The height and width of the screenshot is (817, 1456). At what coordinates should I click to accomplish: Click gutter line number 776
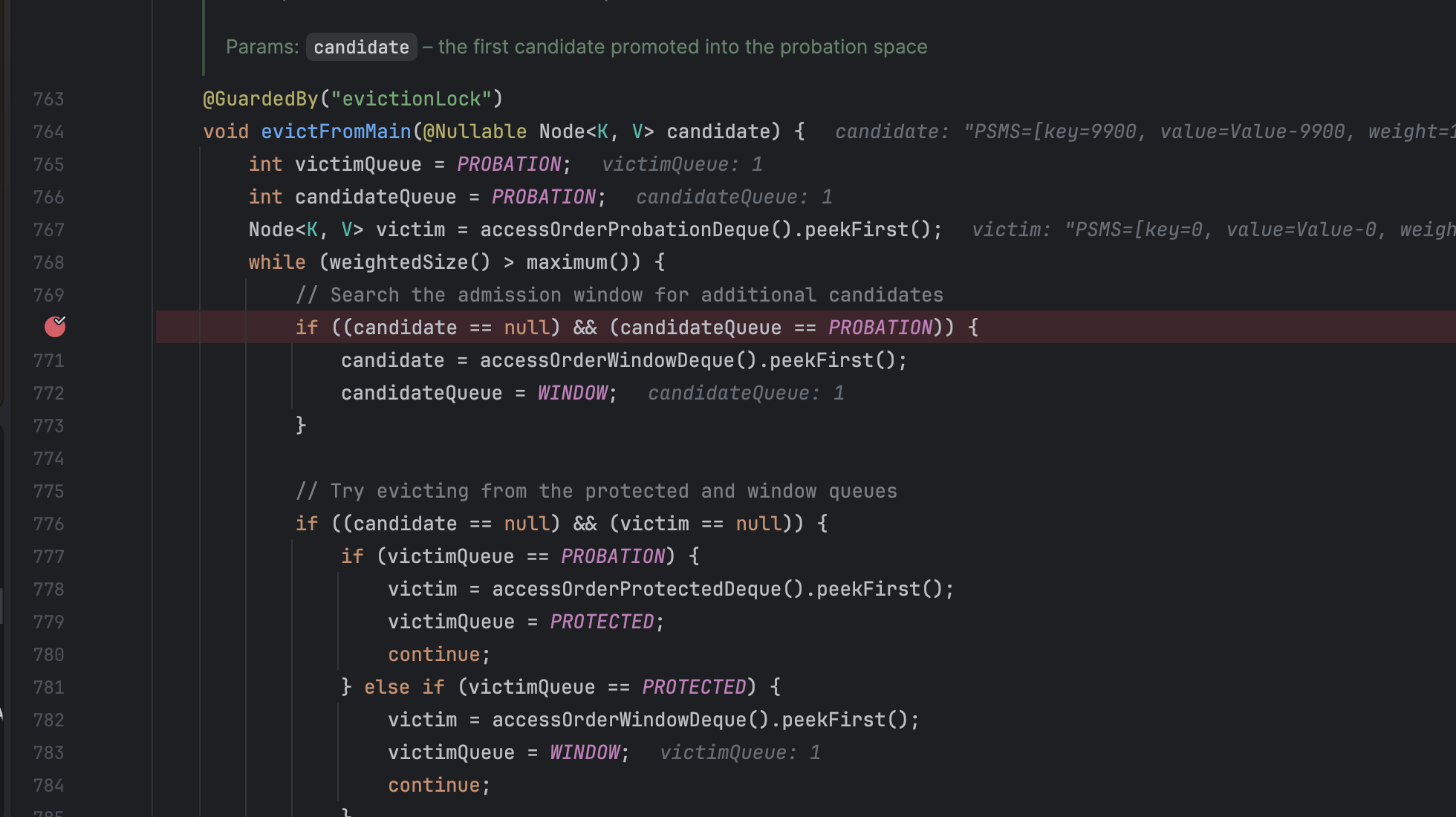(x=48, y=524)
